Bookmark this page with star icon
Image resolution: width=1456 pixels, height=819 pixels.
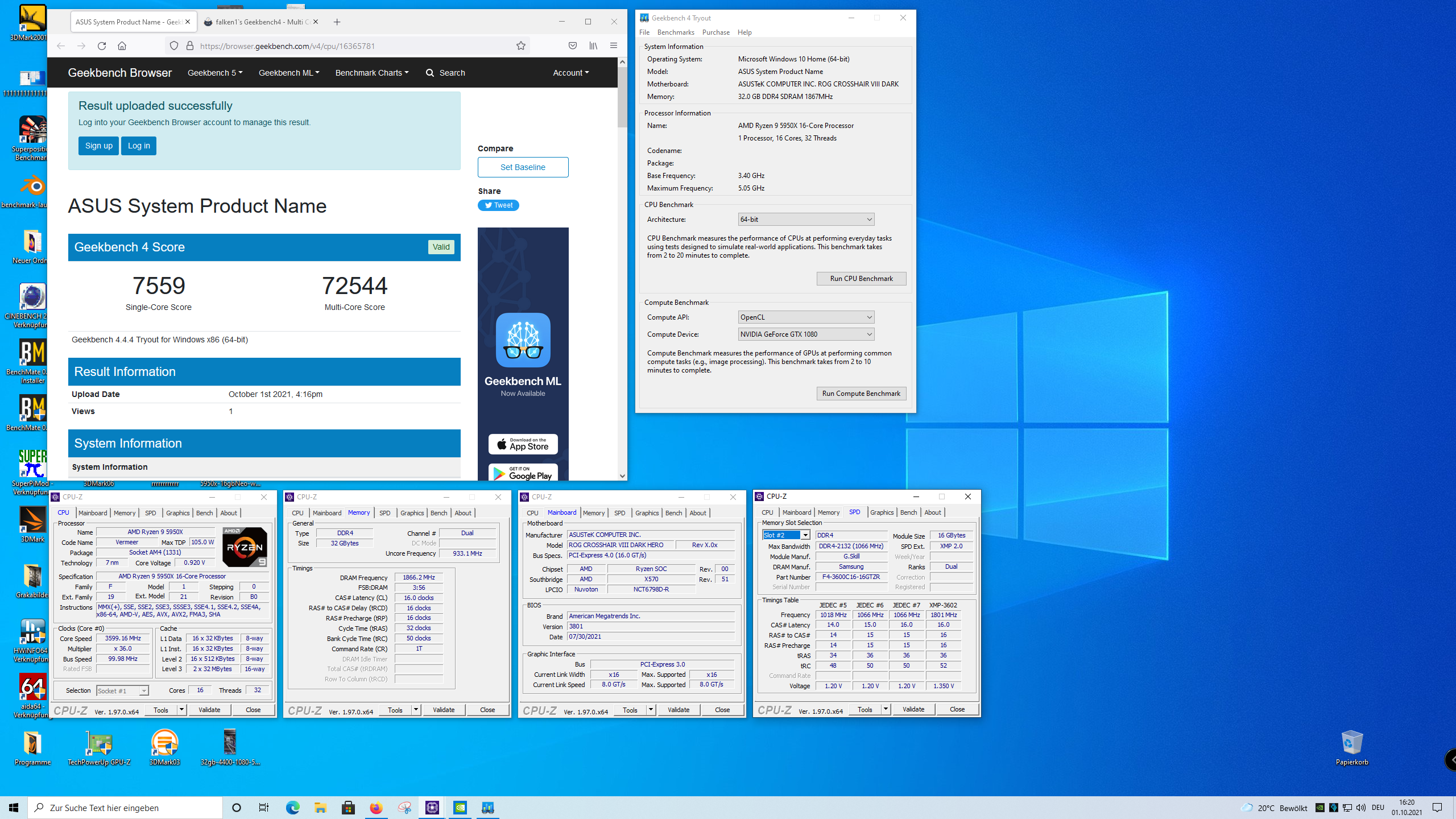[521, 46]
